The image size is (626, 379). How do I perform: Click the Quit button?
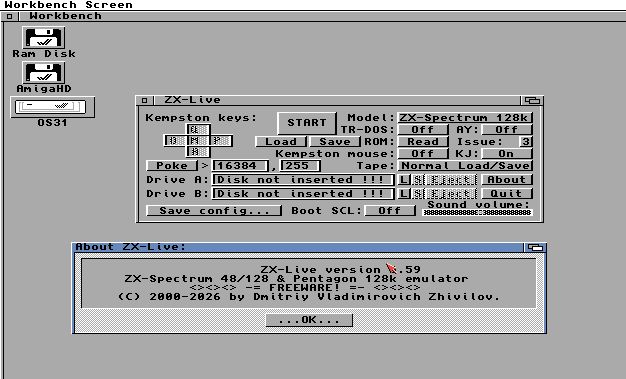pyautogui.click(x=507, y=194)
